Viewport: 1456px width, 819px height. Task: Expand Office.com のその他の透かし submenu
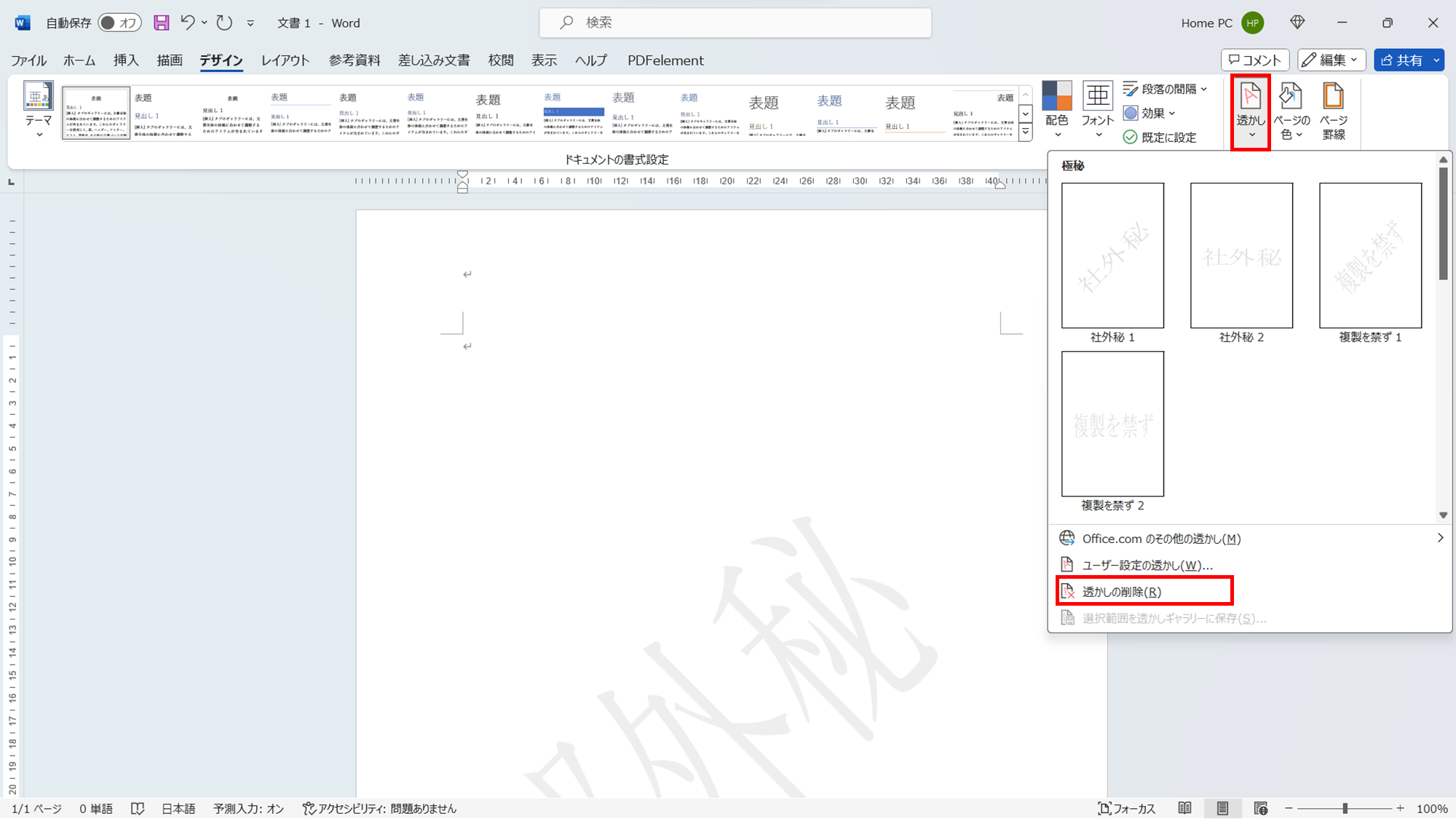coord(1250,539)
